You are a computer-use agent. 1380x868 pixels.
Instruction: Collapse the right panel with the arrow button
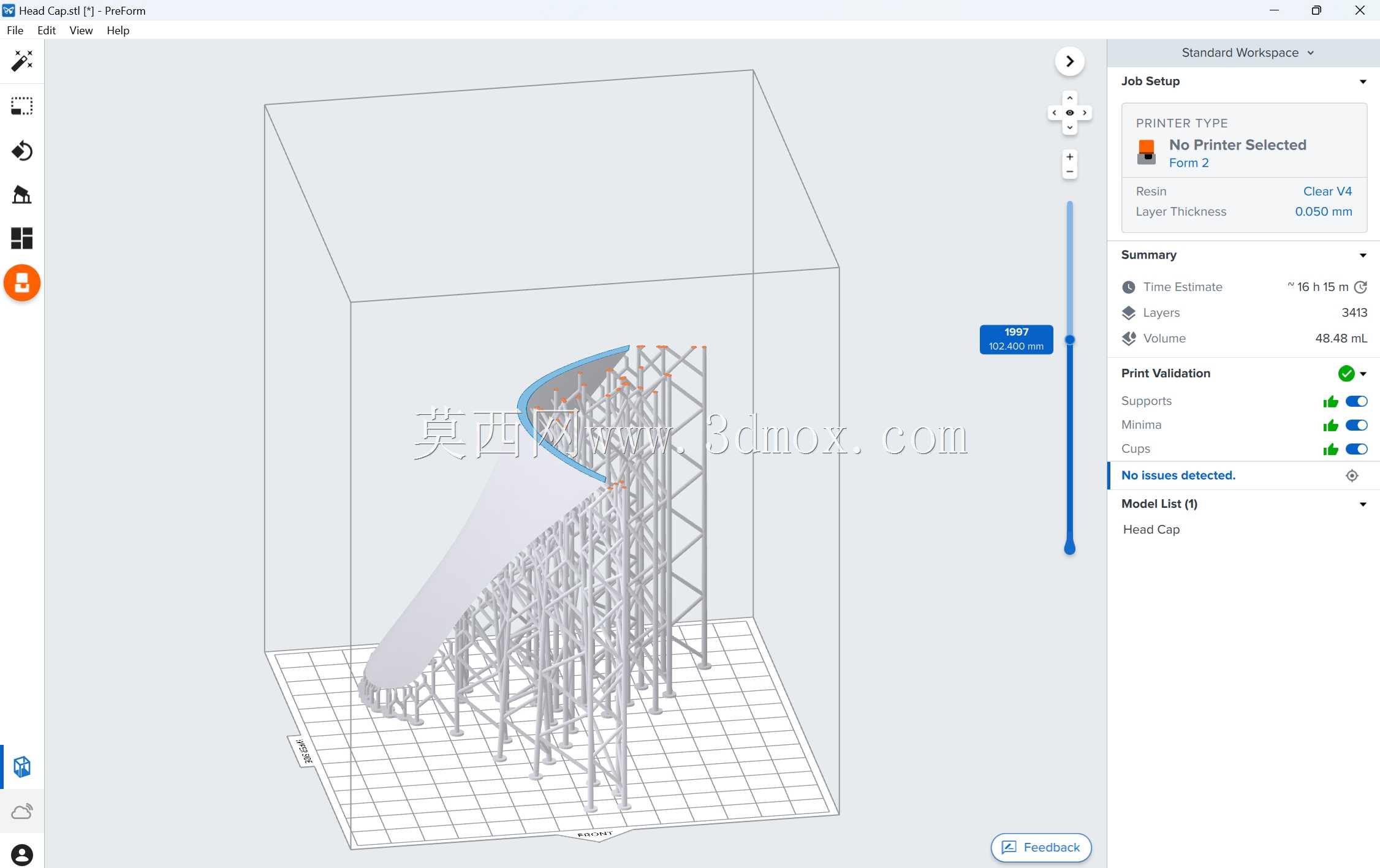pos(1070,61)
